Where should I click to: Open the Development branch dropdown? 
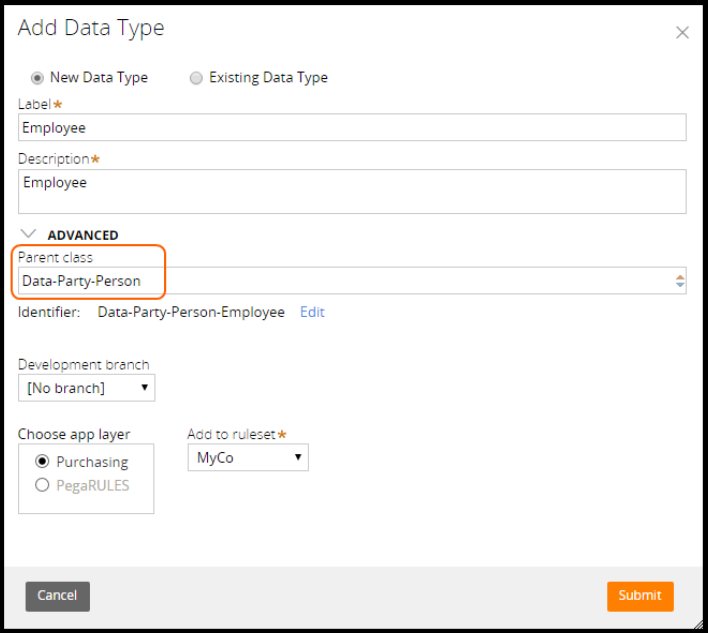click(87, 387)
